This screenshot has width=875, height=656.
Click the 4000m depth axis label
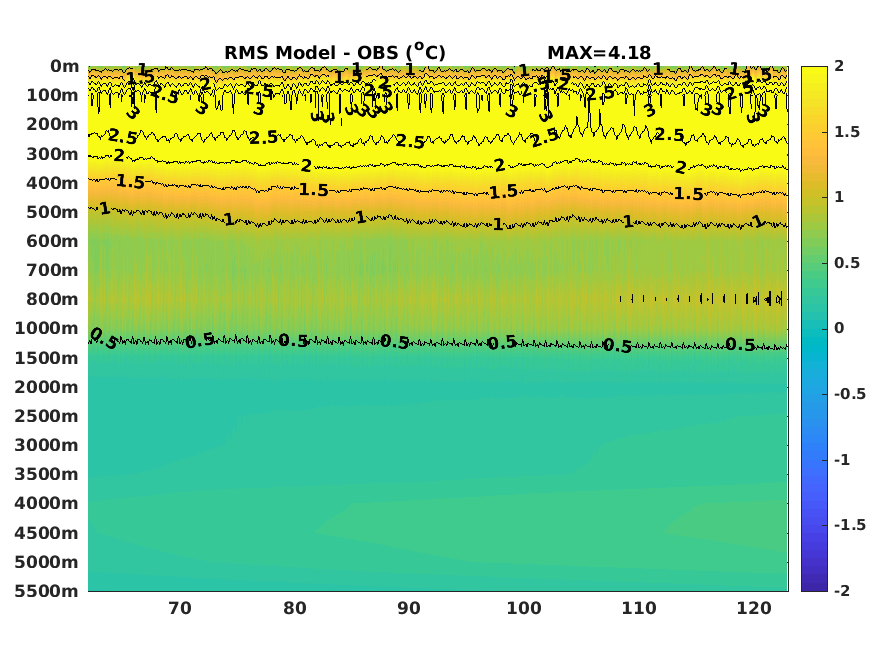[47, 503]
